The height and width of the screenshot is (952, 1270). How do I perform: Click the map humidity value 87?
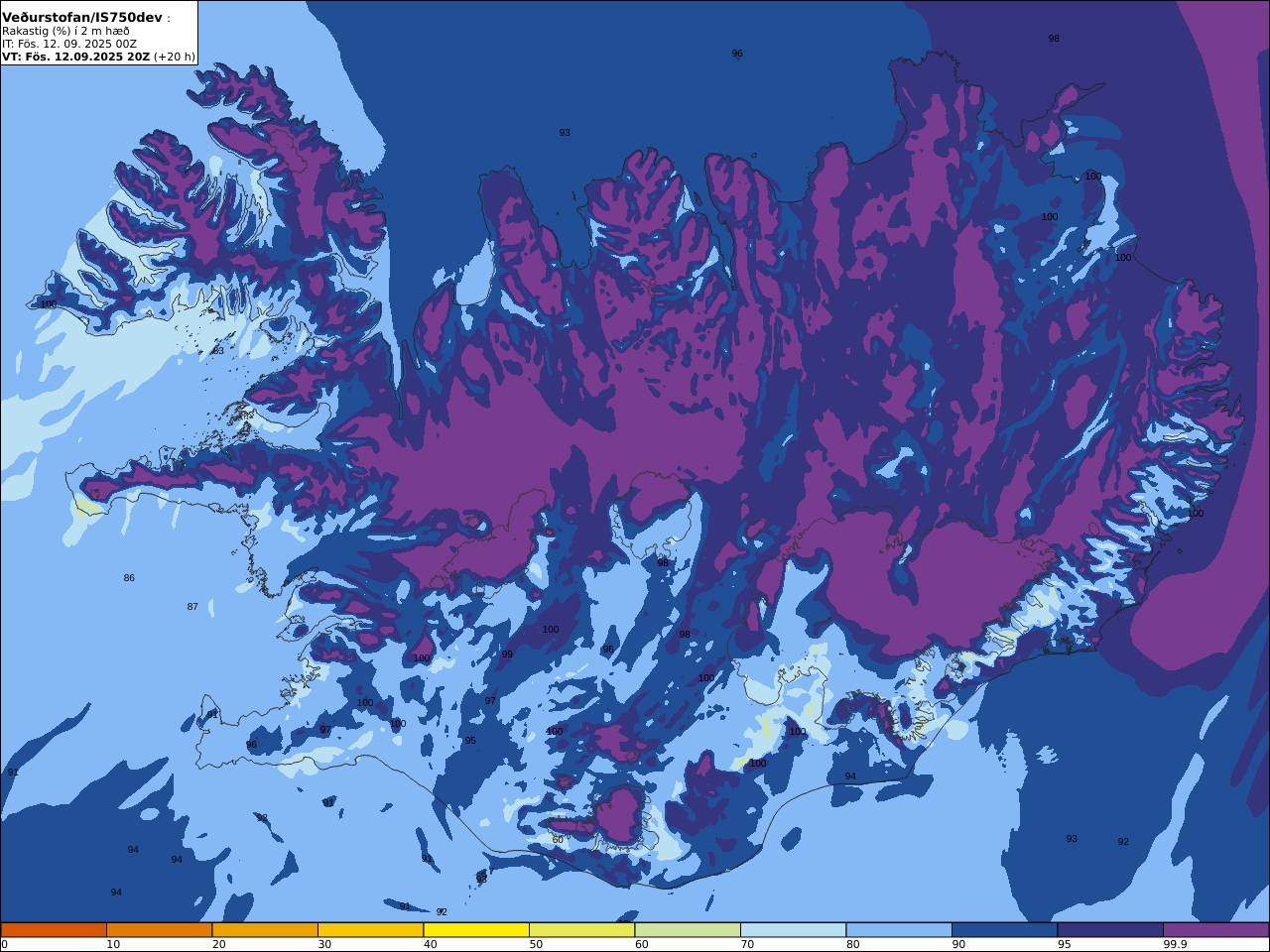coord(192,607)
